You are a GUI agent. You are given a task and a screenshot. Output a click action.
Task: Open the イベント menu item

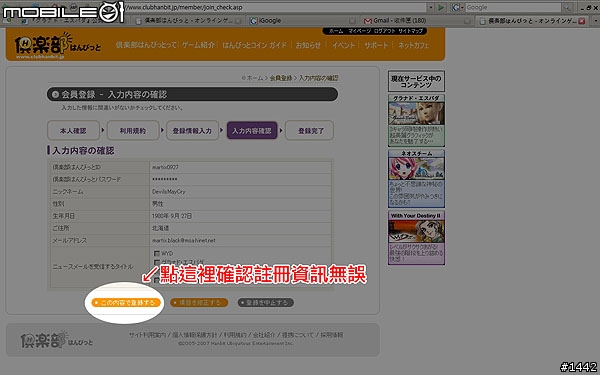(343, 45)
